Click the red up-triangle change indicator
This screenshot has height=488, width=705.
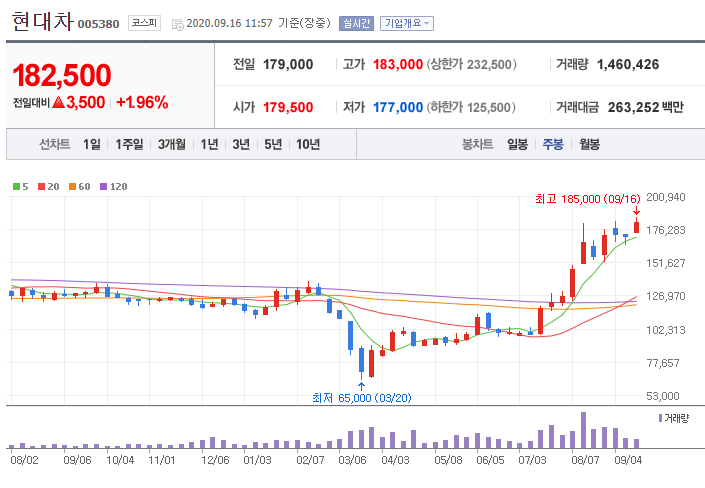coord(59,102)
